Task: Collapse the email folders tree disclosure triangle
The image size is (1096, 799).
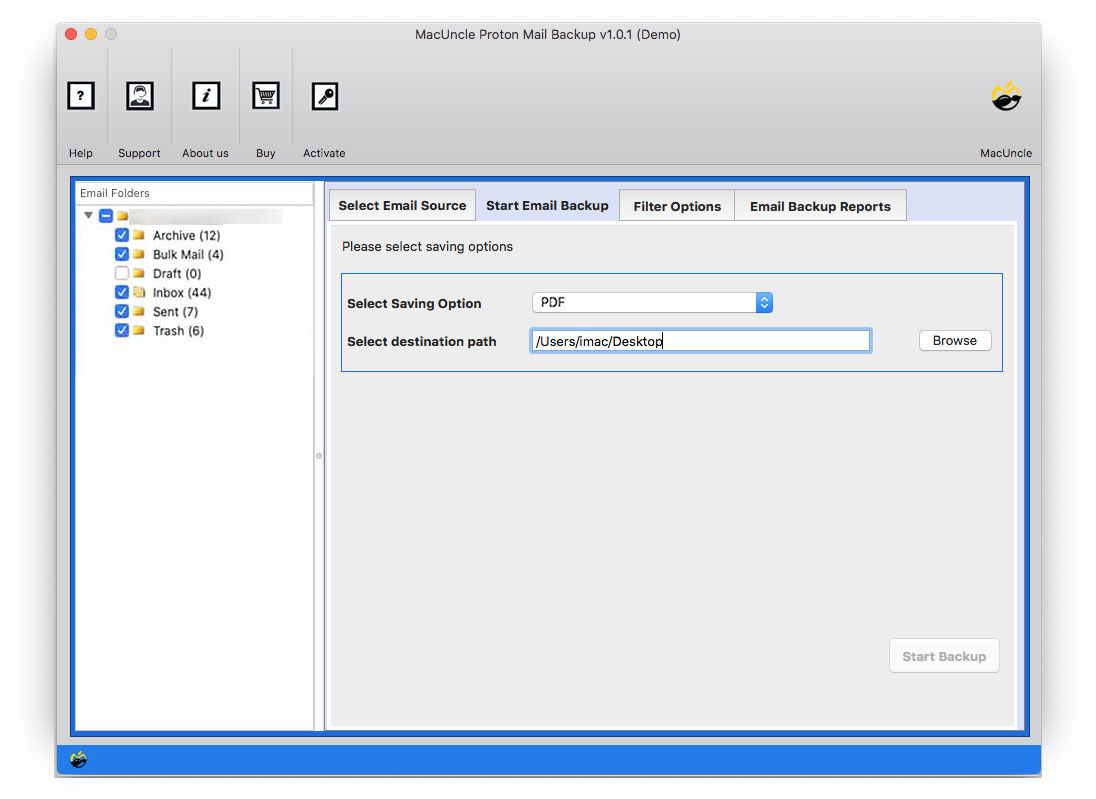Action: tap(88, 215)
